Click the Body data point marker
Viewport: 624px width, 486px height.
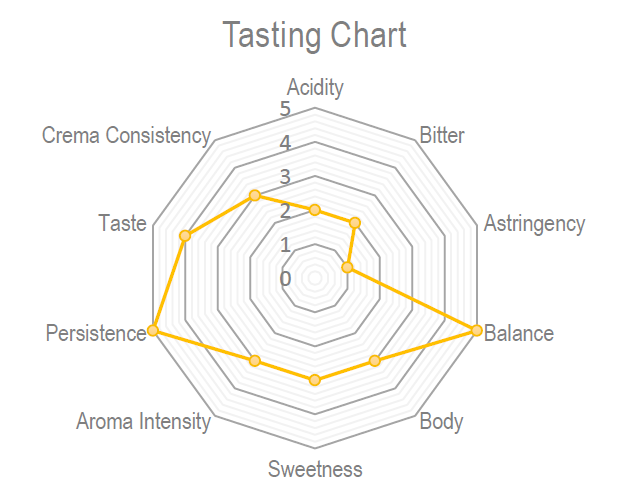pos(375,360)
